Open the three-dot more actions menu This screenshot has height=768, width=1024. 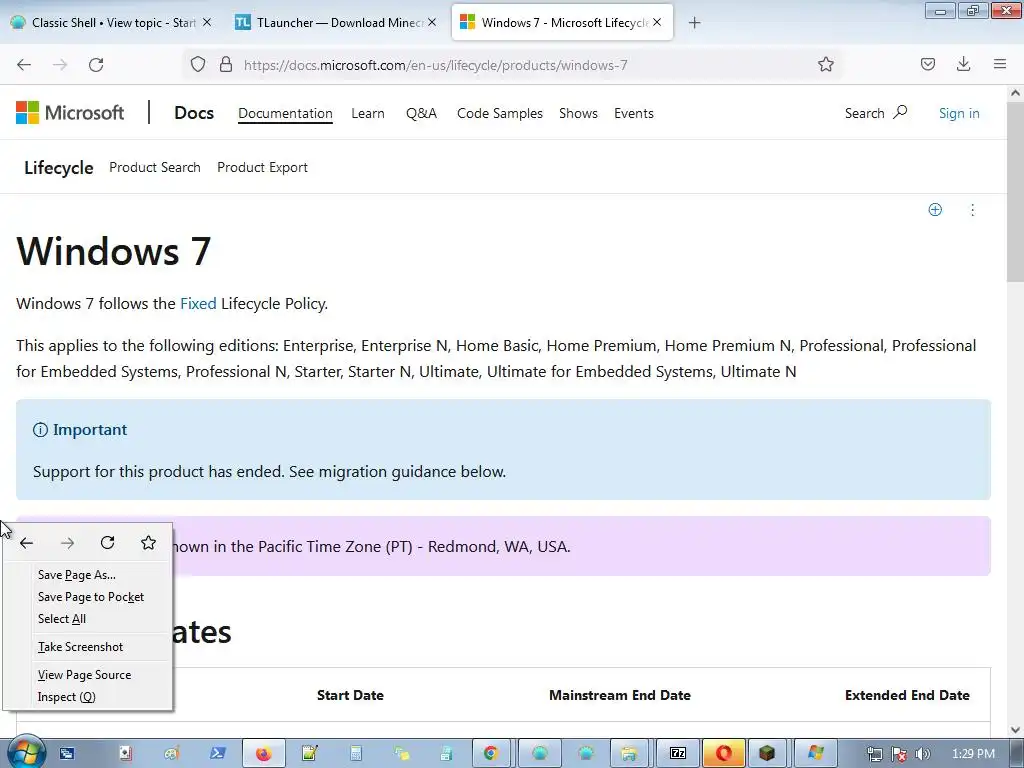point(972,210)
